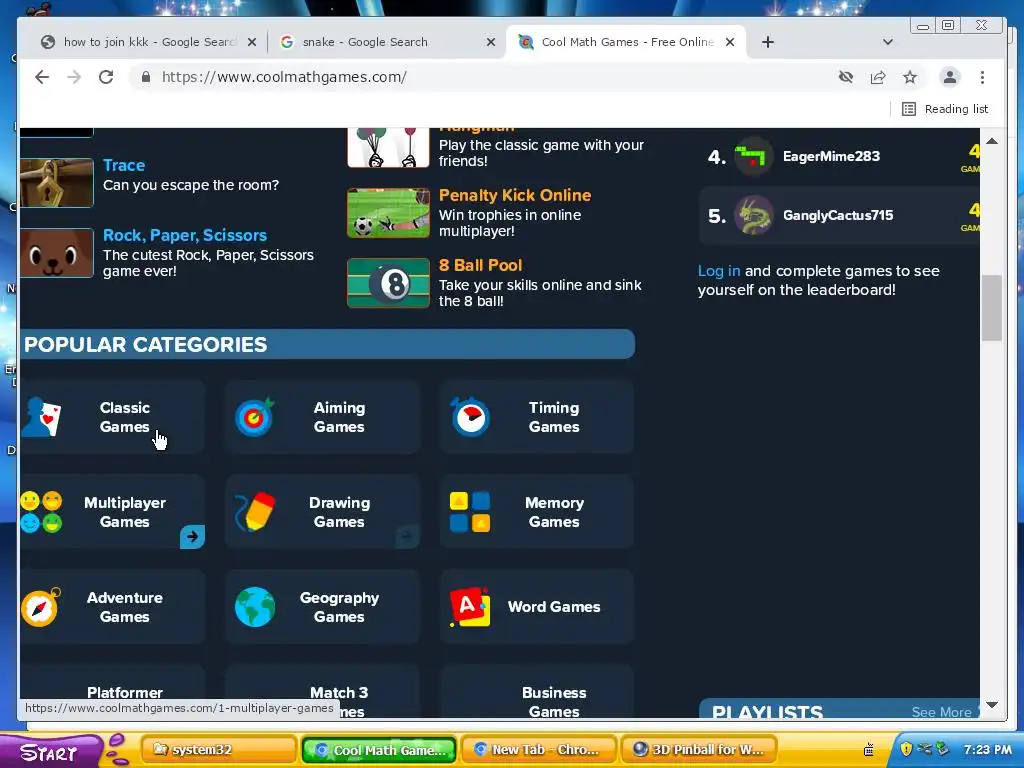Switch to 3D Pinball taskbar item
Screen dimensions: 1024x768
[699, 750]
